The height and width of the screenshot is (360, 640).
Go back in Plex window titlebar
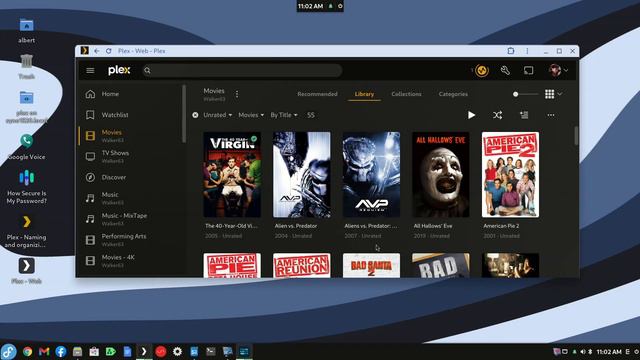click(x=96, y=51)
